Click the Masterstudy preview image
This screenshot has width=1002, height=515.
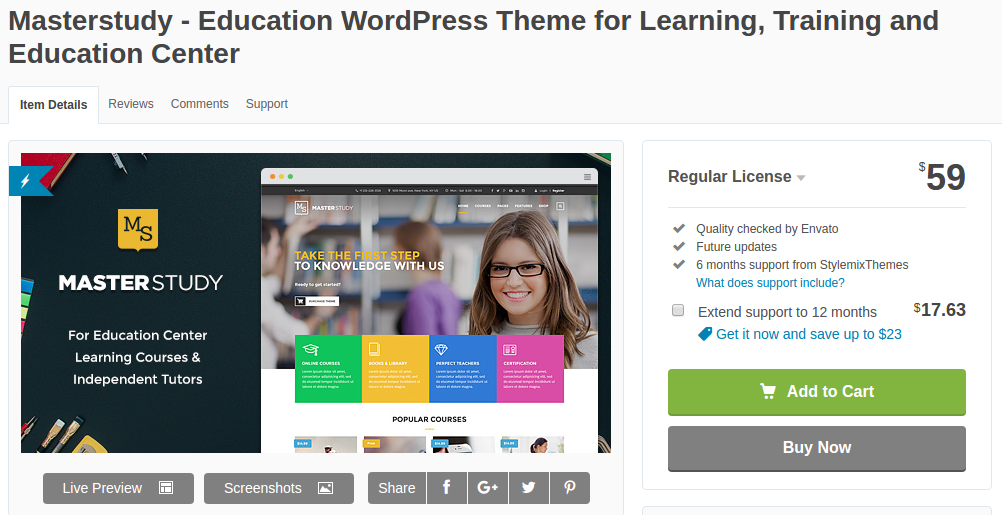click(316, 303)
